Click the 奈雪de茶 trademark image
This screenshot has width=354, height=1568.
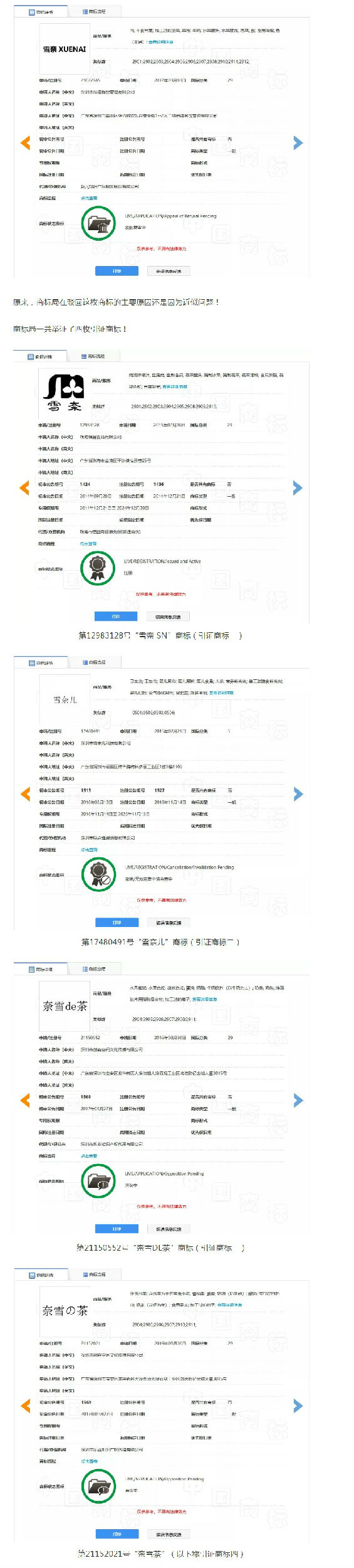[x=65, y=1006]
